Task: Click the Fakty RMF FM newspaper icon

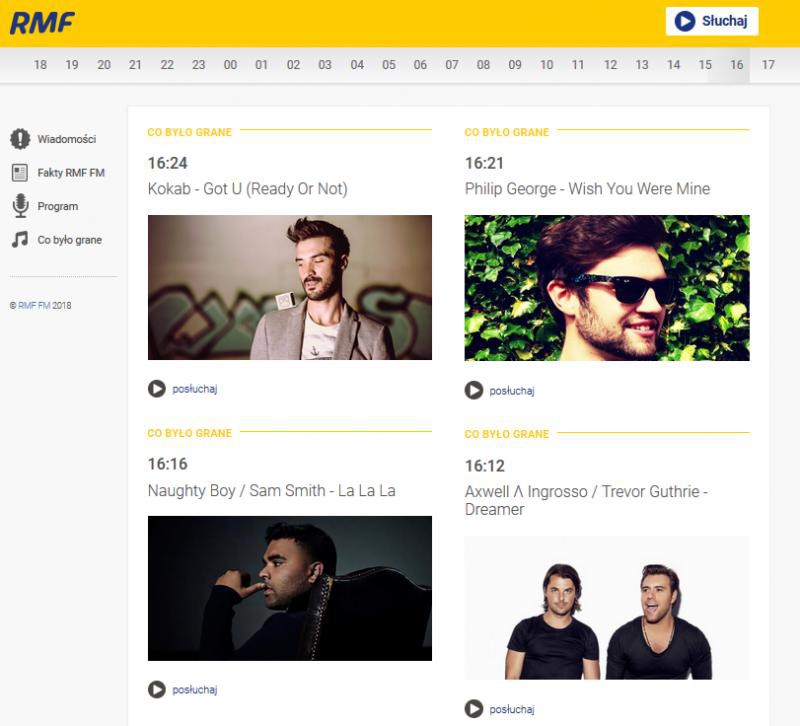Action: pyautogui.click(x=20, y=173)
